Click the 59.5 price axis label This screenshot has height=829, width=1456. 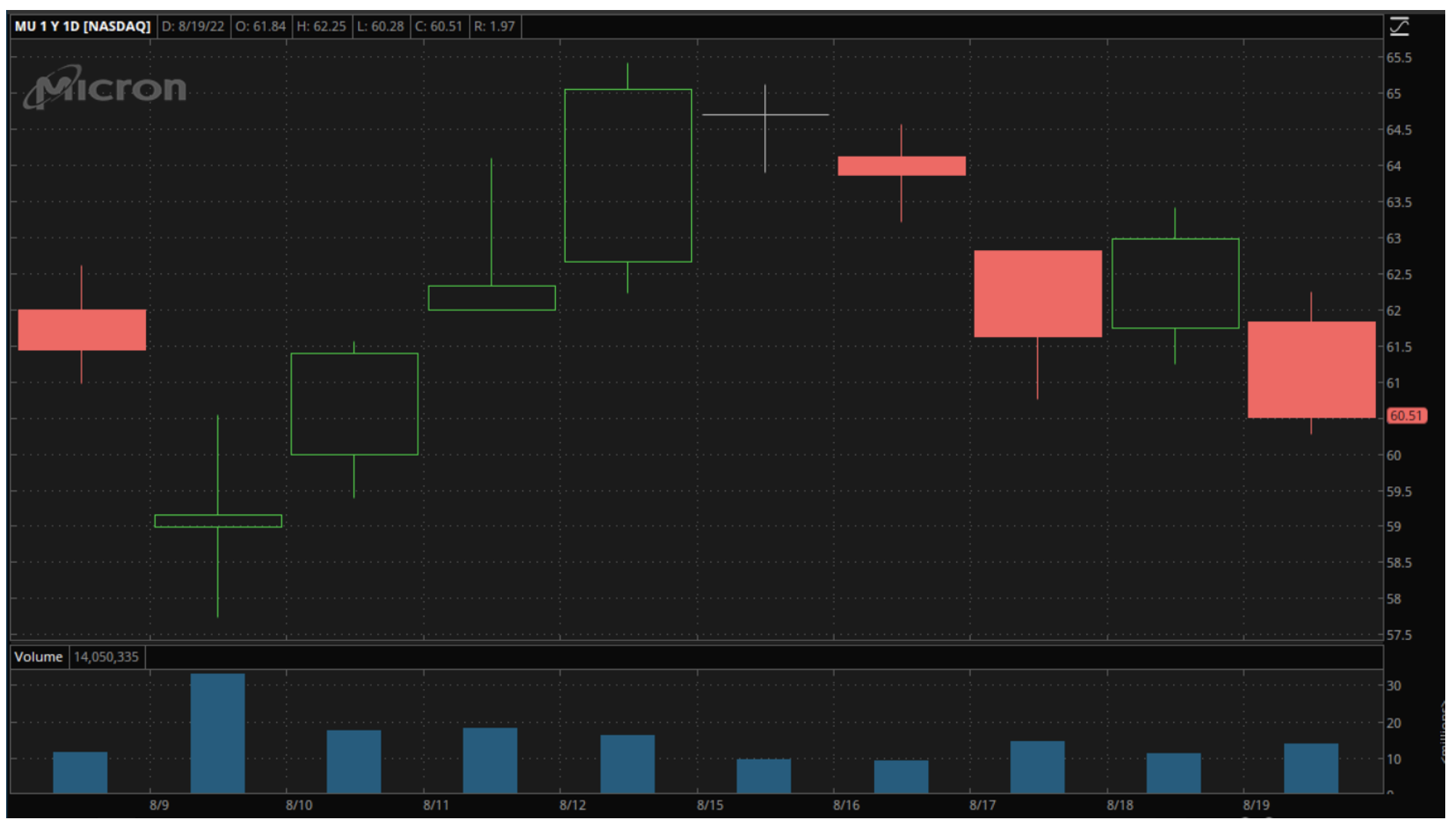1399,491
